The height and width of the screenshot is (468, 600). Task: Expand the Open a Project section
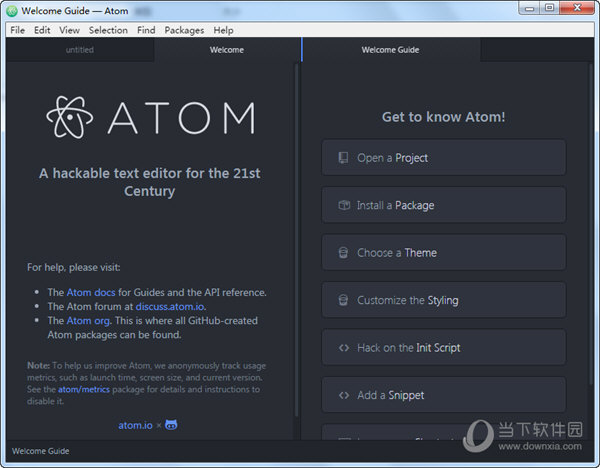[443, 158]
